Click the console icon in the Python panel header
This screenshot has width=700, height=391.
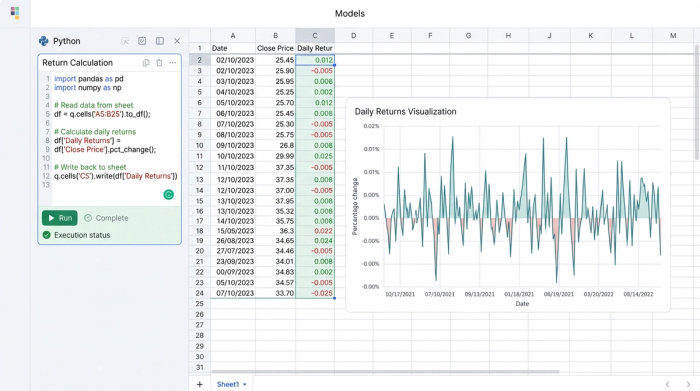coord(142,41)
